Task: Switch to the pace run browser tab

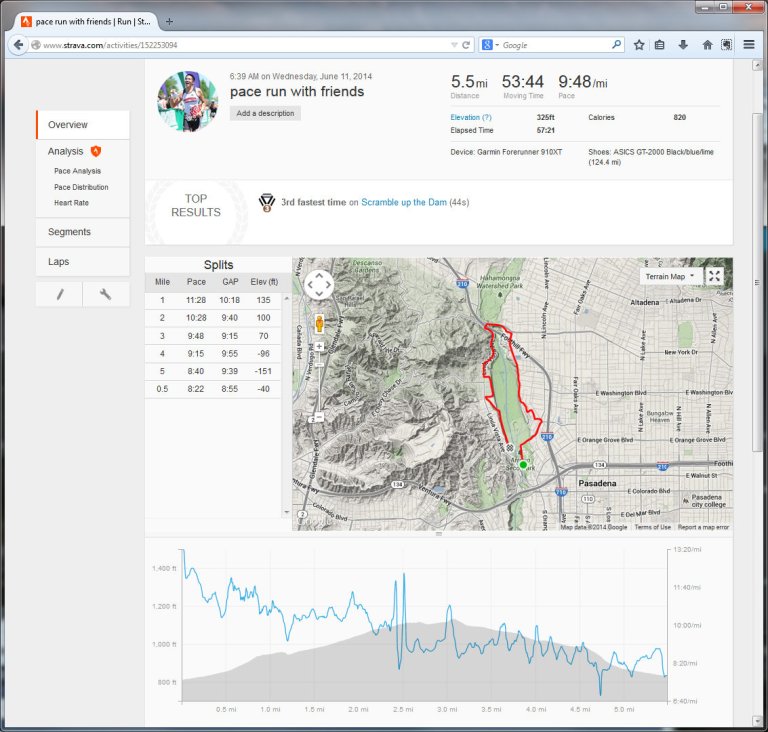Action: (x=86, y=22)
